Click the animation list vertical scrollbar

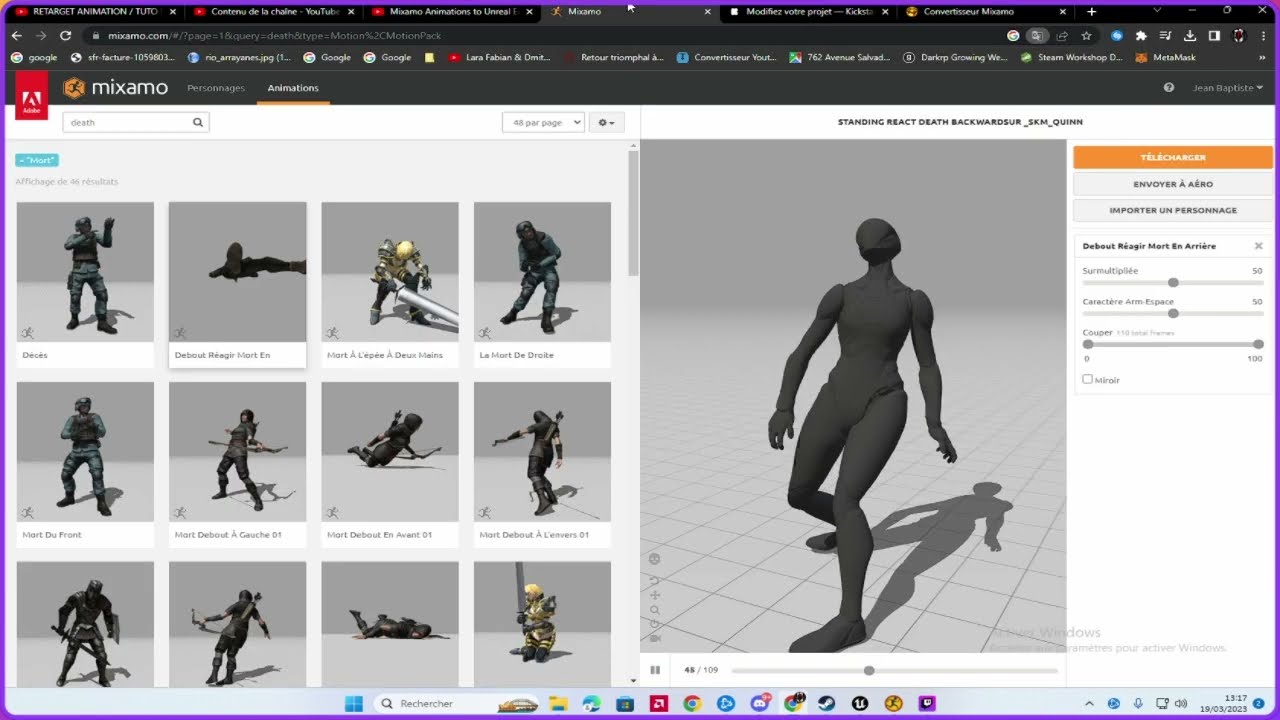pyautogui.click(x=632, y=214)
